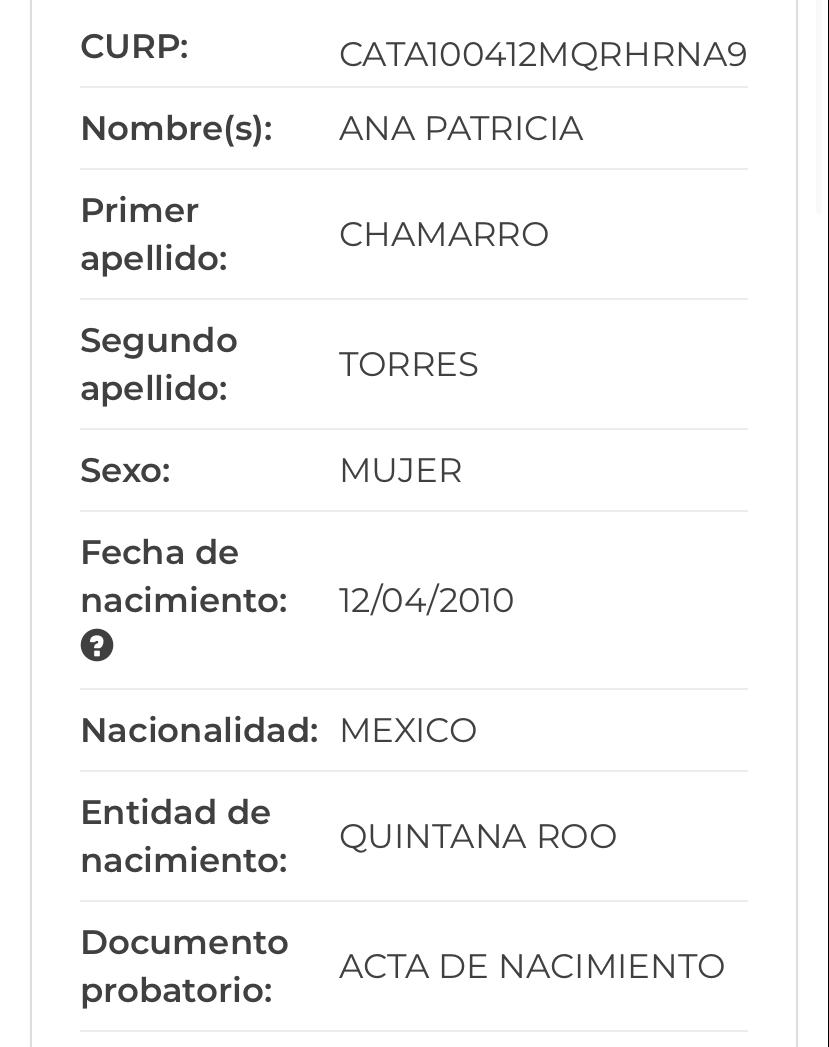Click the Fecha de nacimiento label

click(x=183, y=576)
